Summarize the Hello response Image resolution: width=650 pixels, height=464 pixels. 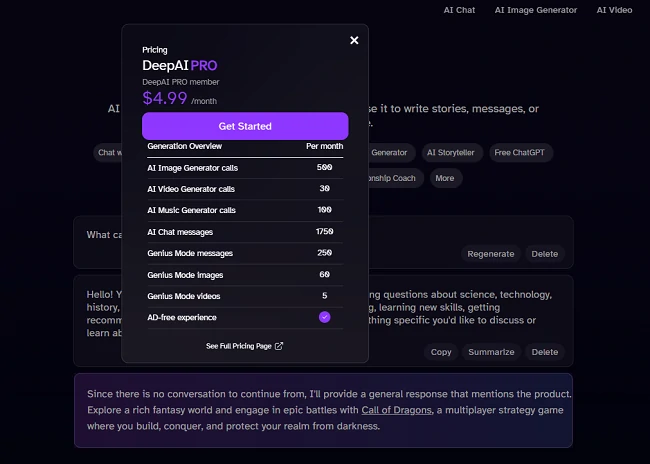[491, 352]
